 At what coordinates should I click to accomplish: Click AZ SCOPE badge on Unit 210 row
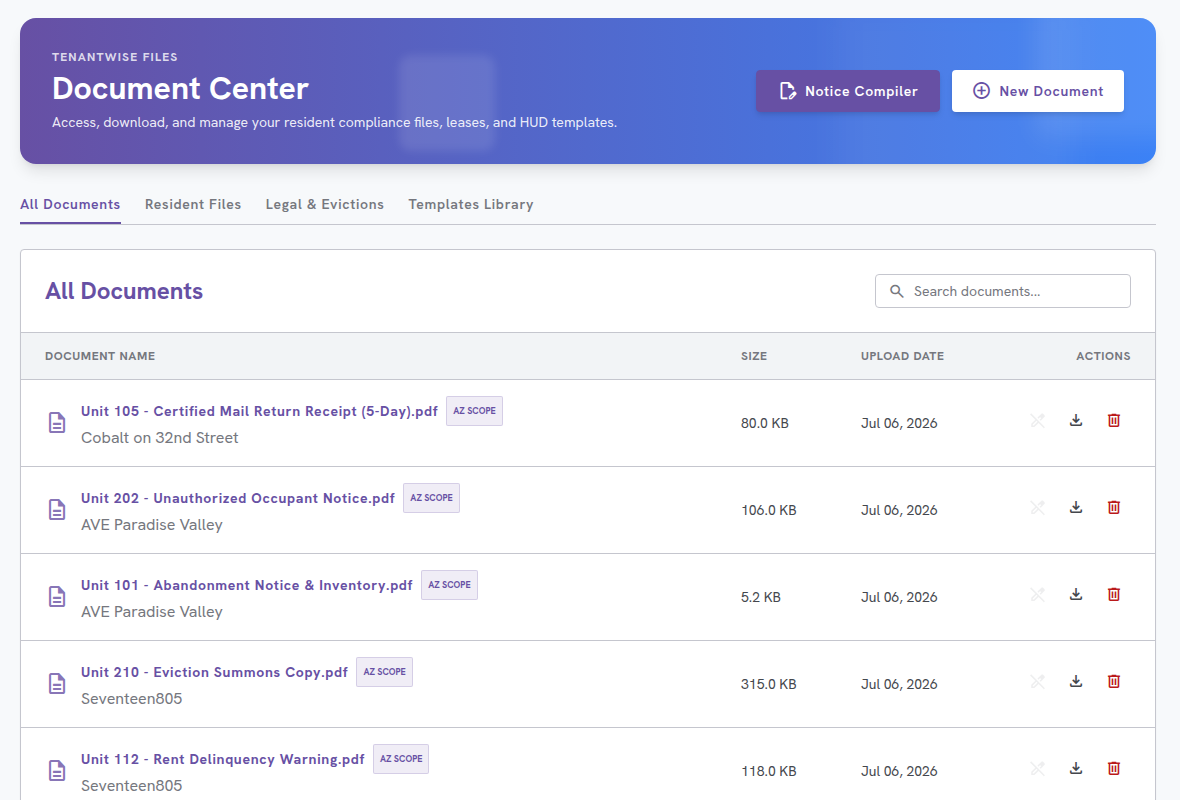click(x=385, y=672)
